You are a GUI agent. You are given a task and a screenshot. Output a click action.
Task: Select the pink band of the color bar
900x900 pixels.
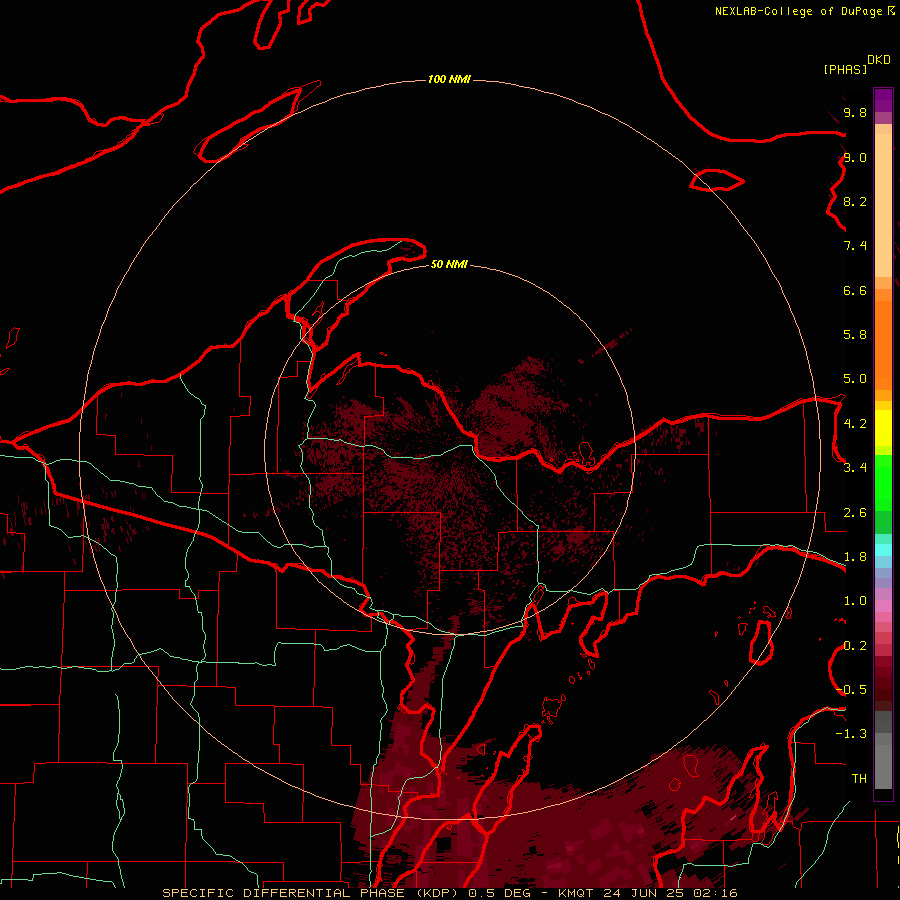click(x=883, y=606)
